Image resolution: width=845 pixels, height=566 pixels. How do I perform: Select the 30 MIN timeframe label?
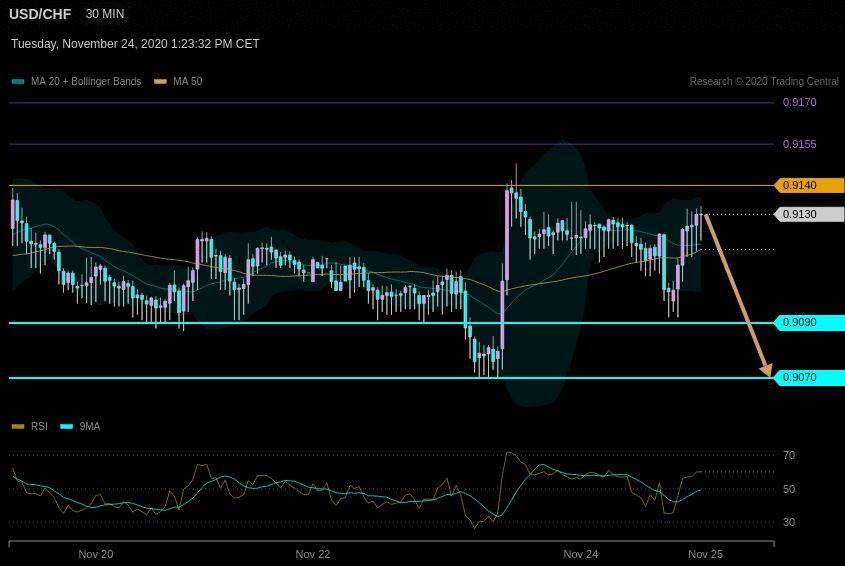[x=105, y=14]
